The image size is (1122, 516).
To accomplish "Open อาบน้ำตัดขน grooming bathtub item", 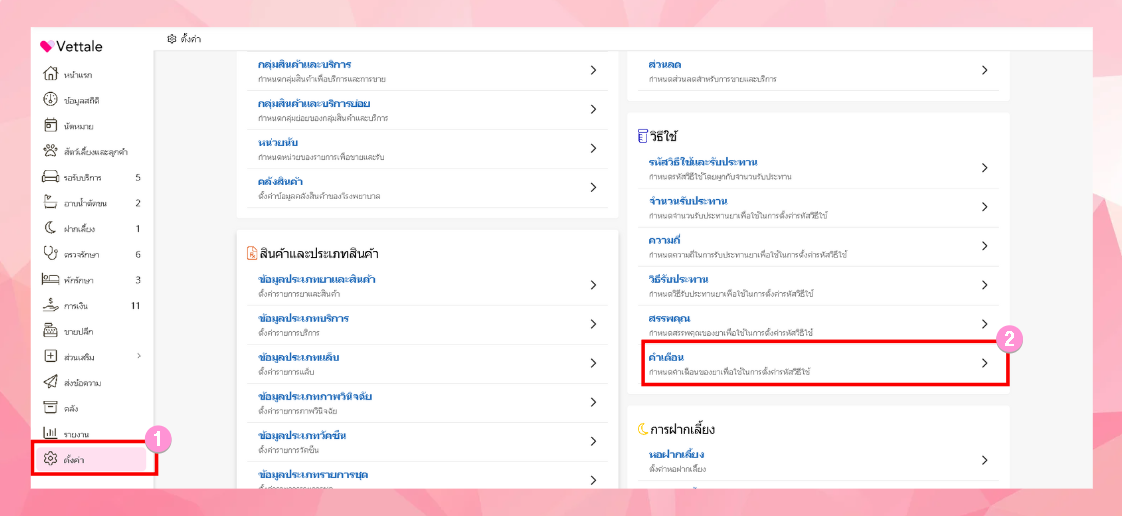I will click(92, 203).
